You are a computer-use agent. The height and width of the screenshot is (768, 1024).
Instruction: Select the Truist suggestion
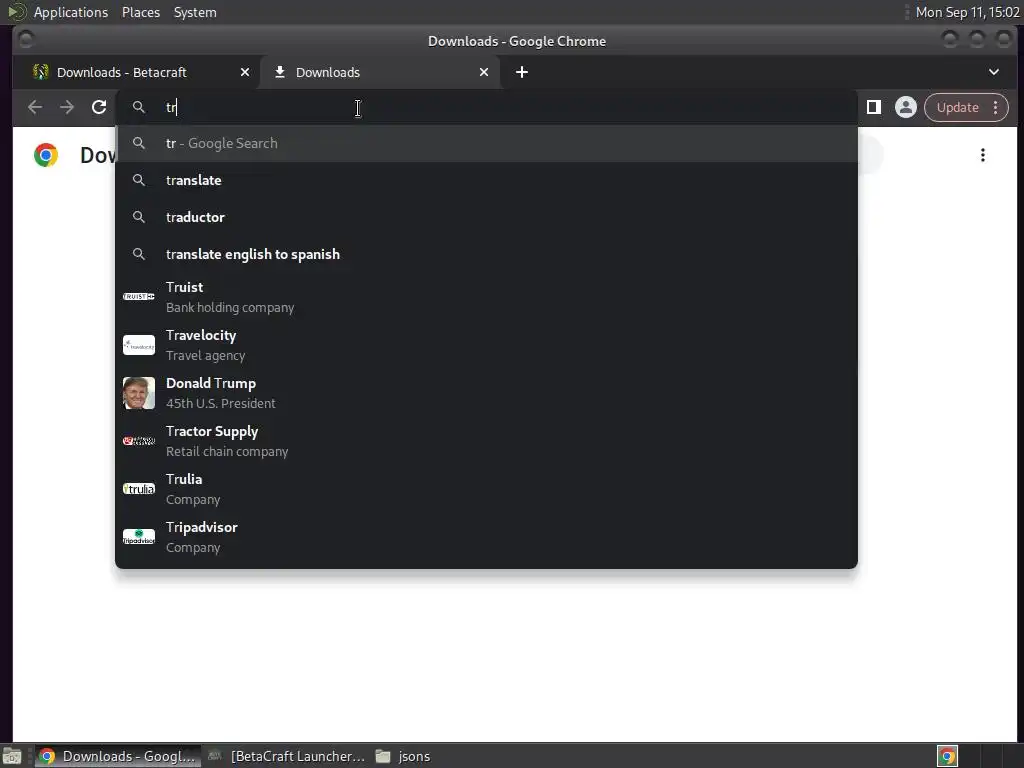(x=486, y=297)
